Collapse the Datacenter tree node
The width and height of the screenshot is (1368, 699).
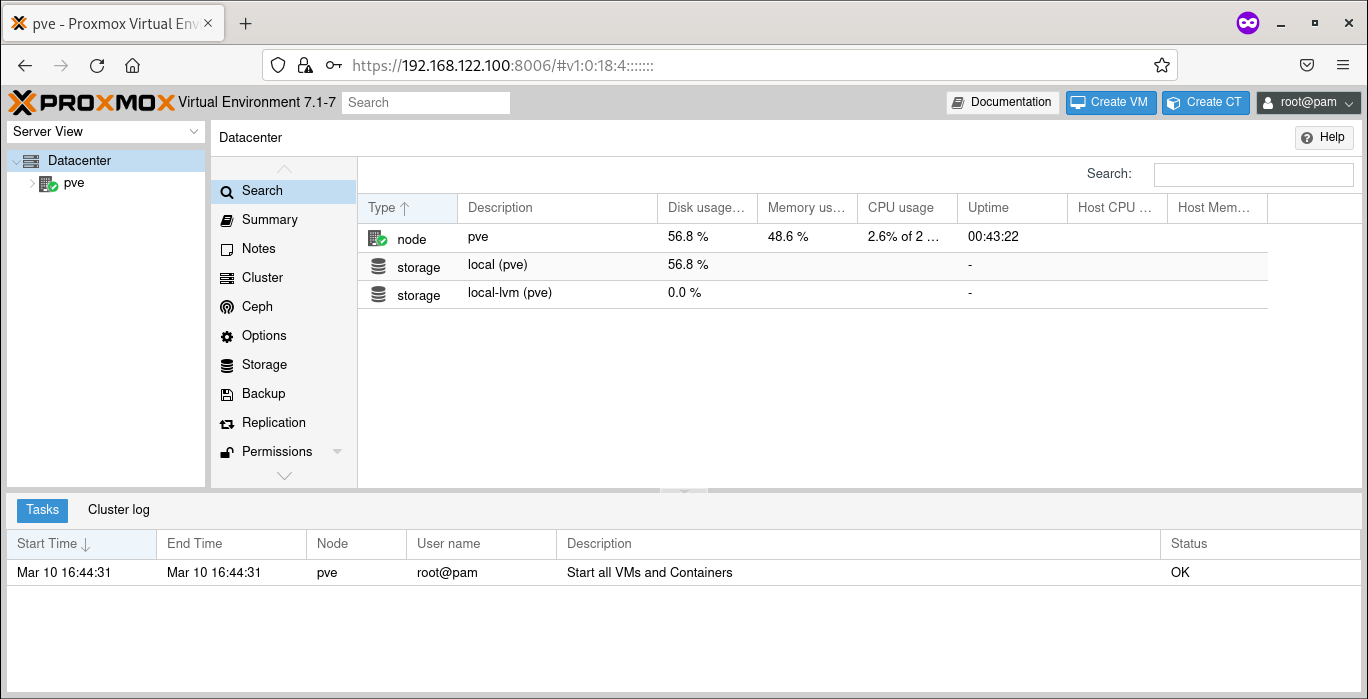[15, 161]
